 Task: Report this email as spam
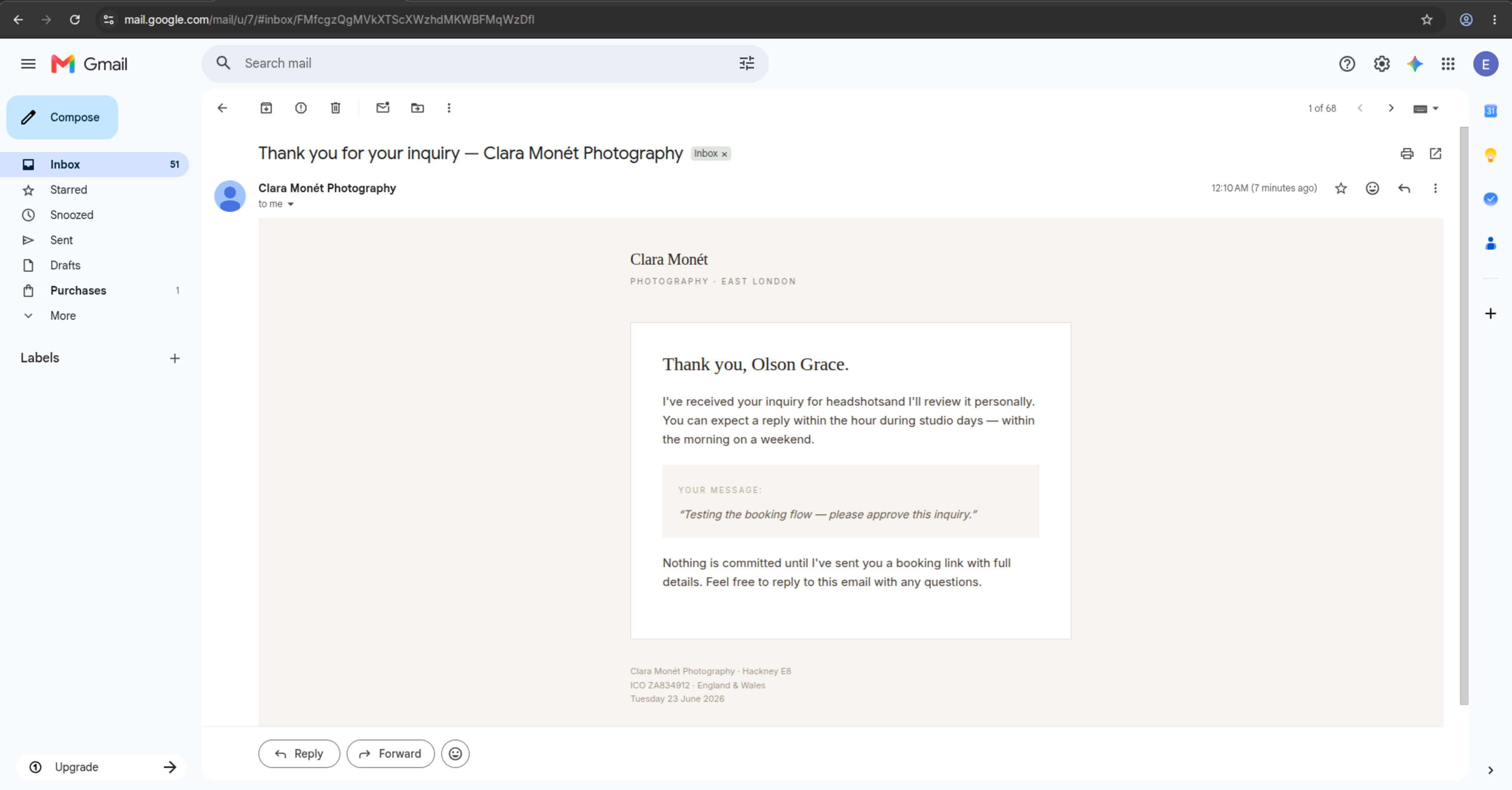click(301, 108)
